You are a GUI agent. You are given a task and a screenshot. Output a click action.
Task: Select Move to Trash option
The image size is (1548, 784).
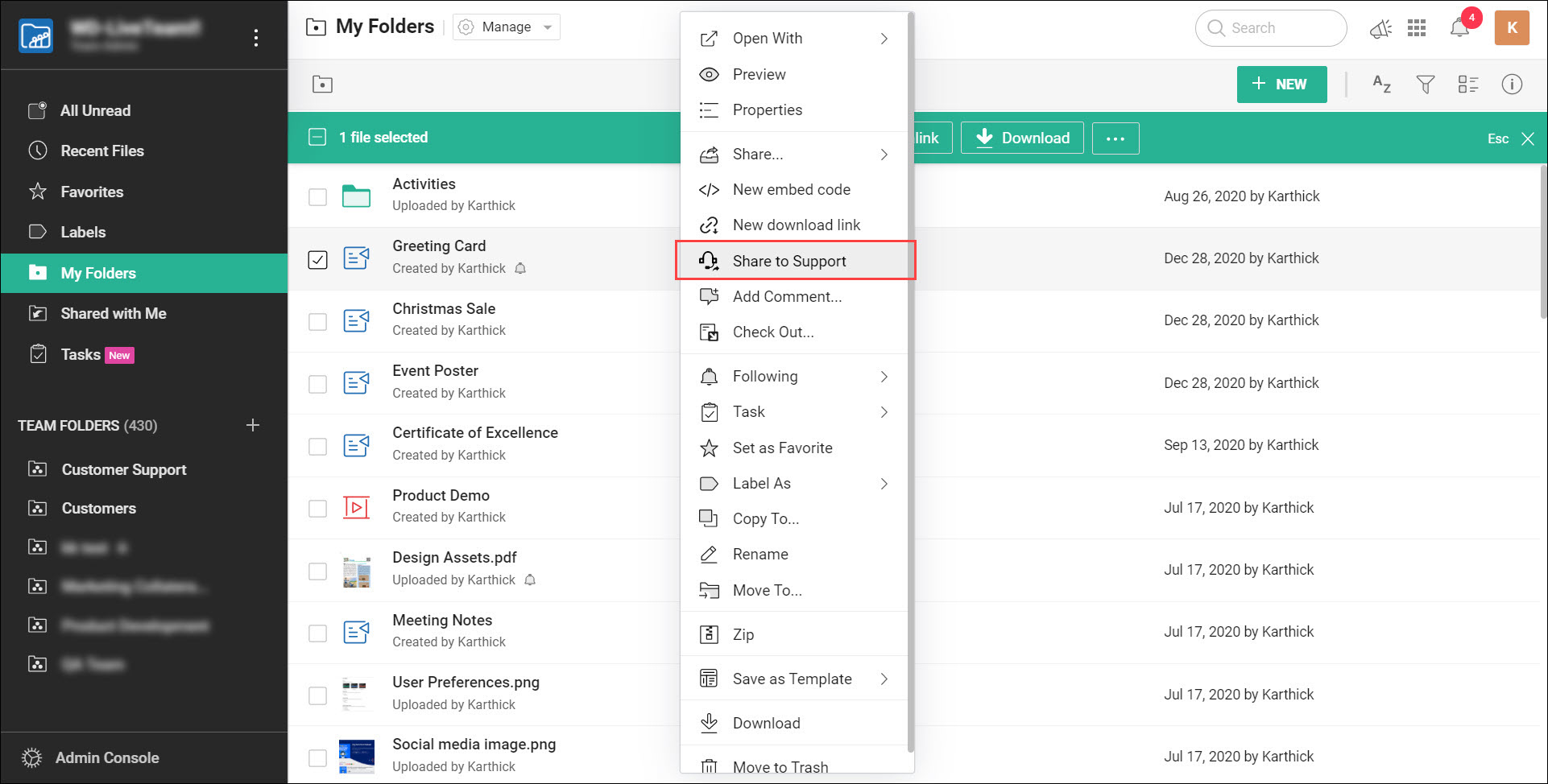(780, 765)
